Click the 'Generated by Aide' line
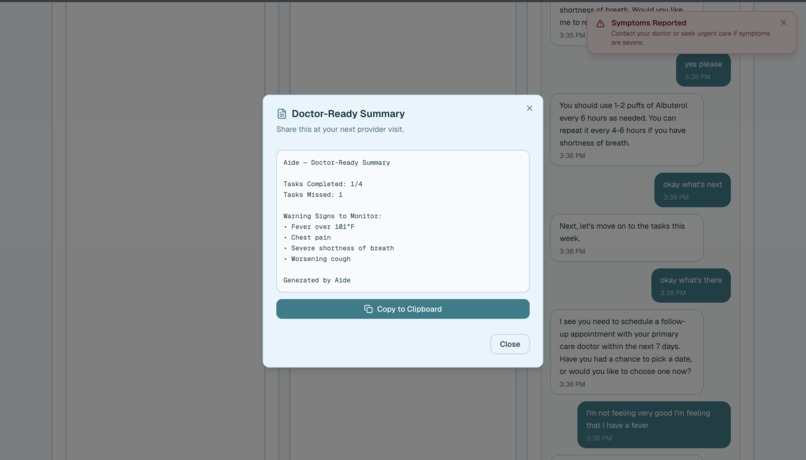The image size is (806, 460). [x=317, y=280]
